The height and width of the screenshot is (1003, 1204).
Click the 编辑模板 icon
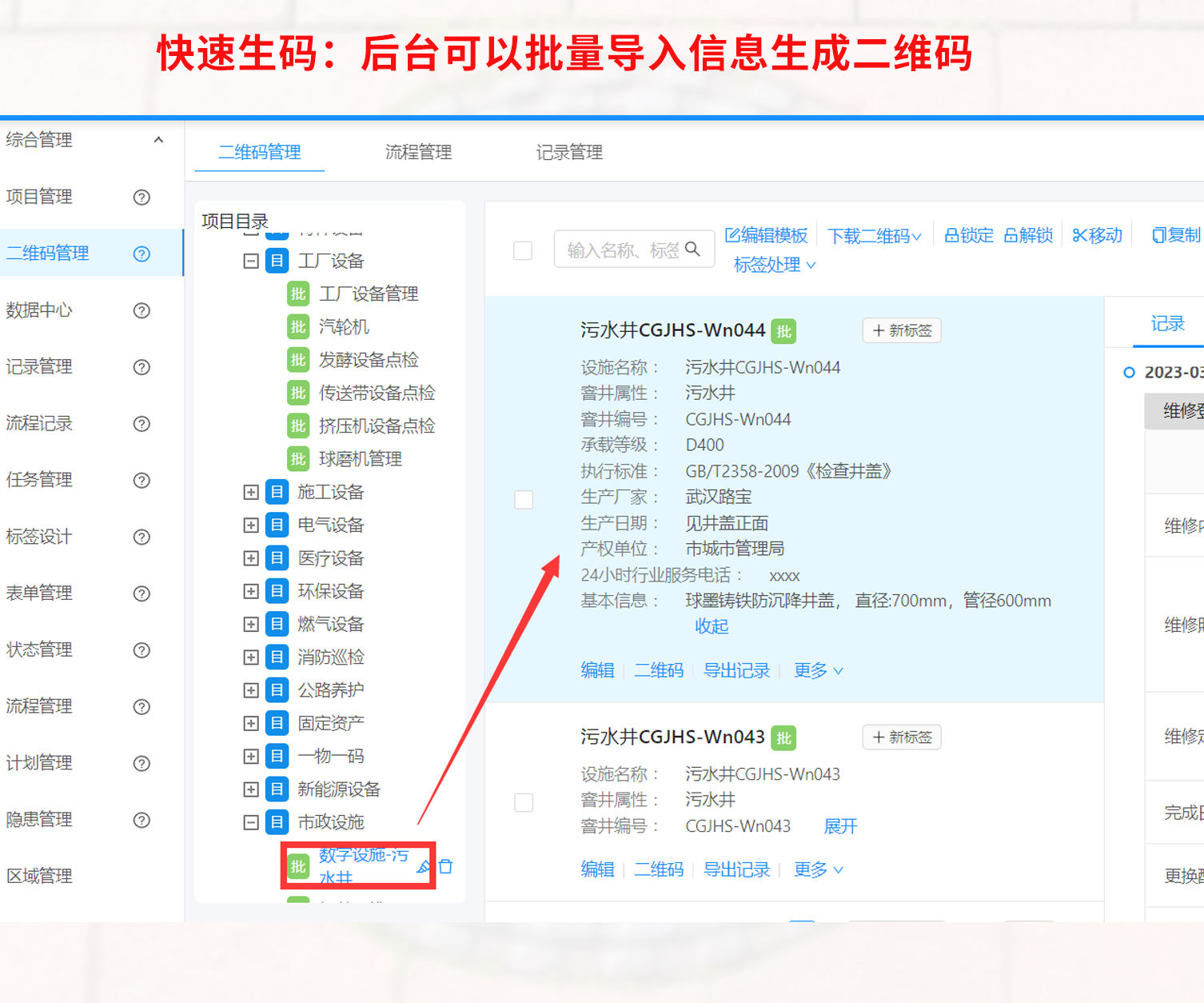[735, 234]
